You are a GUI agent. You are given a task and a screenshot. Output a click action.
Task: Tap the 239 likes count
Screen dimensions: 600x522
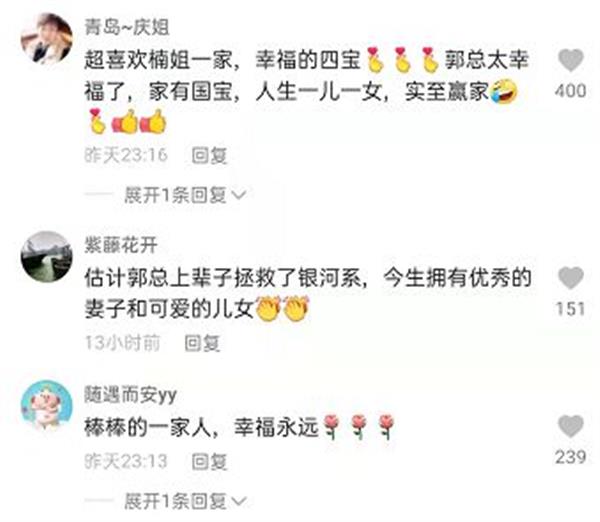point(571,457)
